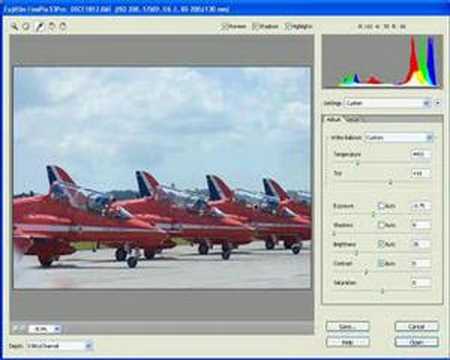This screenshot has width=450, height=360.
Task: Toggle Auto for Contrast
Action: (x=381, y=263)
